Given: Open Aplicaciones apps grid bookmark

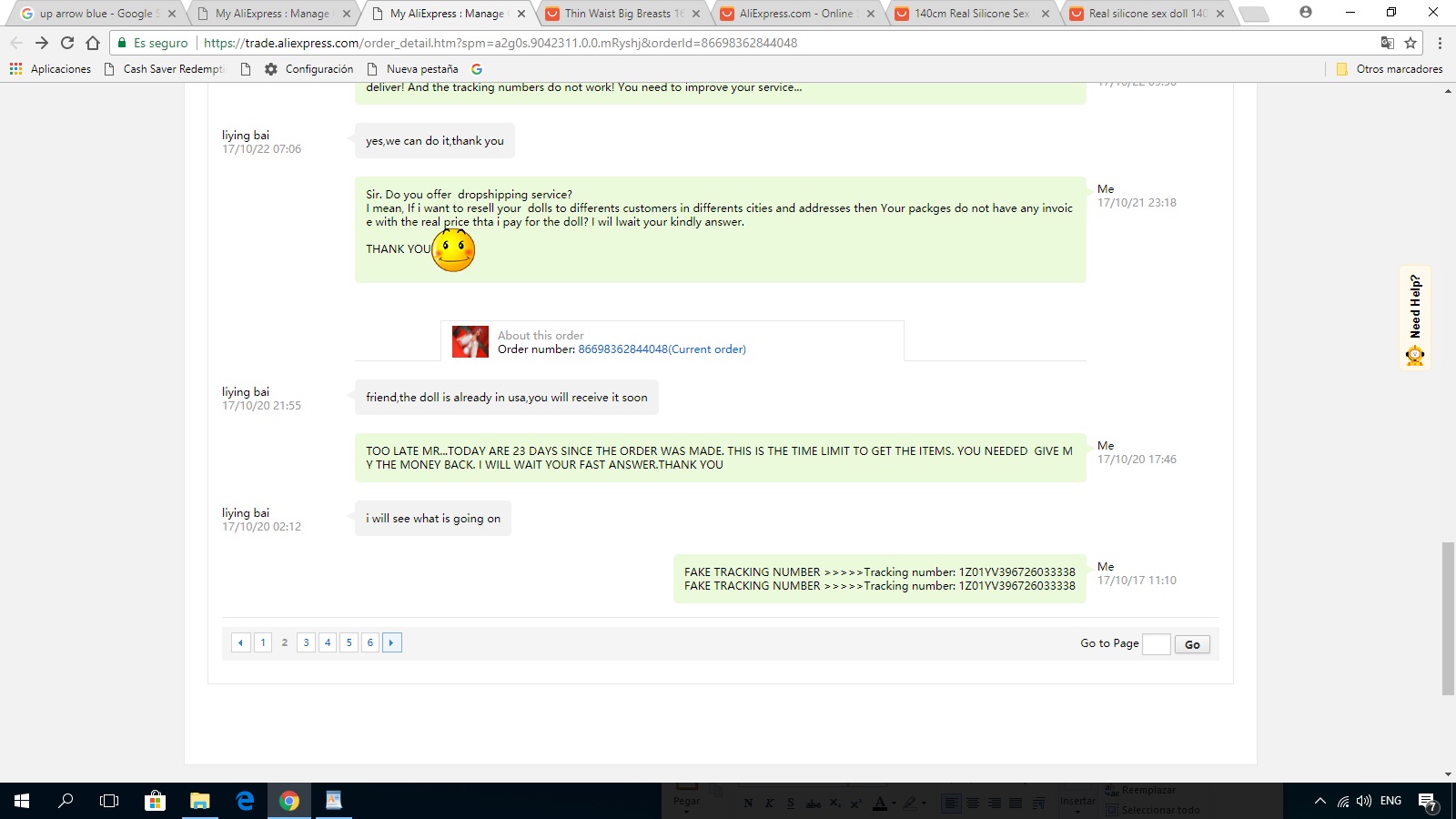Looking at the screenshot, I should click(x=50, y=69).
